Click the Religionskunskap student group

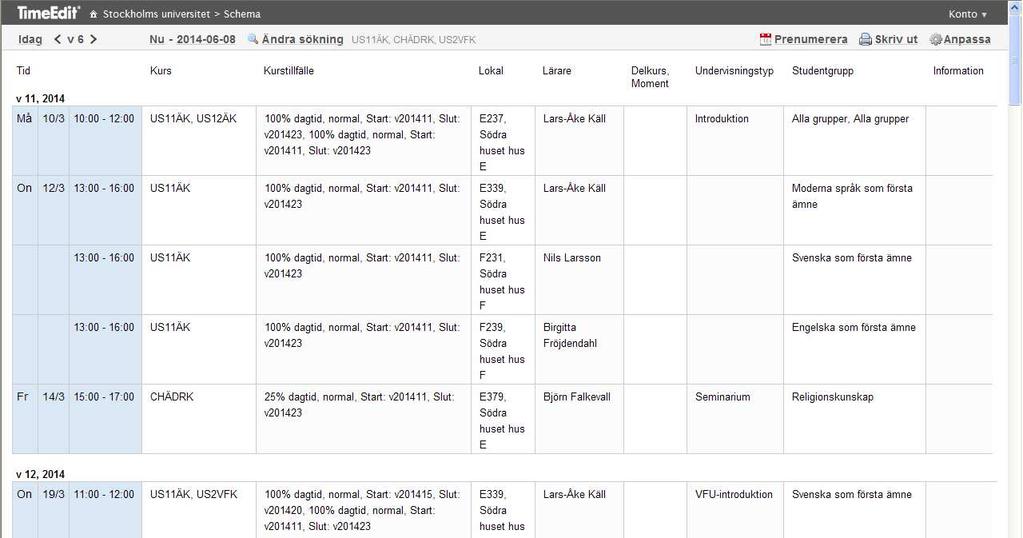pyautogui.click(x=832, y=396)
